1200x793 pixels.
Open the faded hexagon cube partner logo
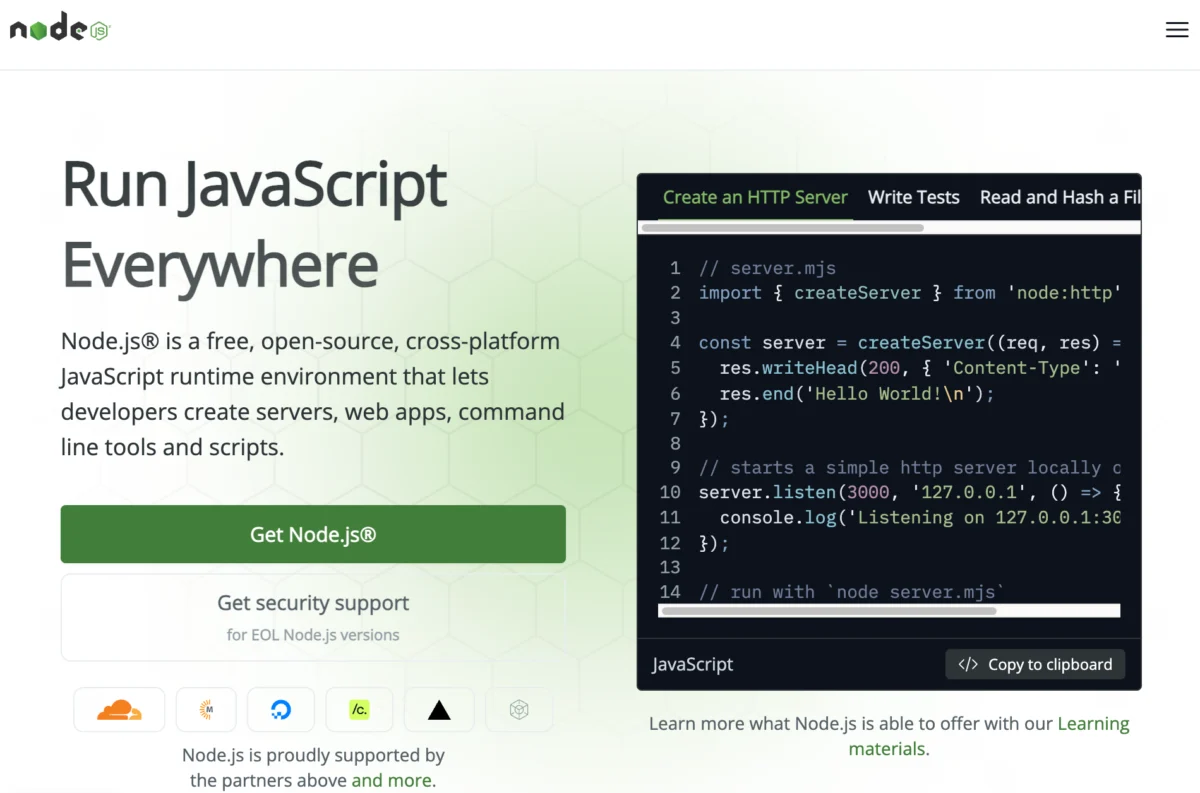[519, 710]
